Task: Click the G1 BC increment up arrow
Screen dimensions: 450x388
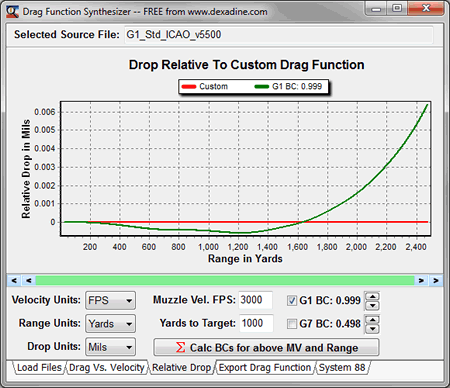Action: [372, 296]
